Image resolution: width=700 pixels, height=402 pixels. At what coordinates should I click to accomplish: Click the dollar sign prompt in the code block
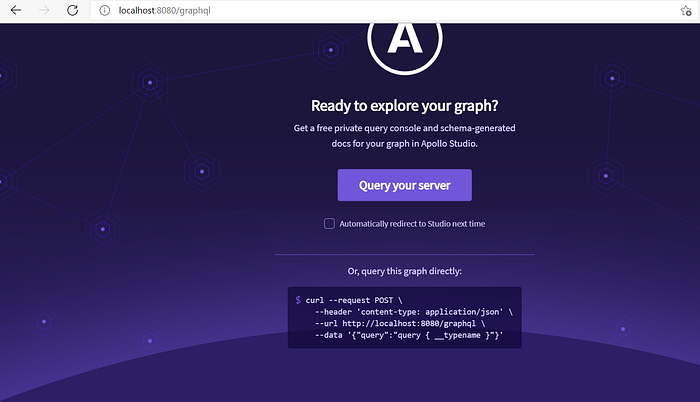[298, 300]
